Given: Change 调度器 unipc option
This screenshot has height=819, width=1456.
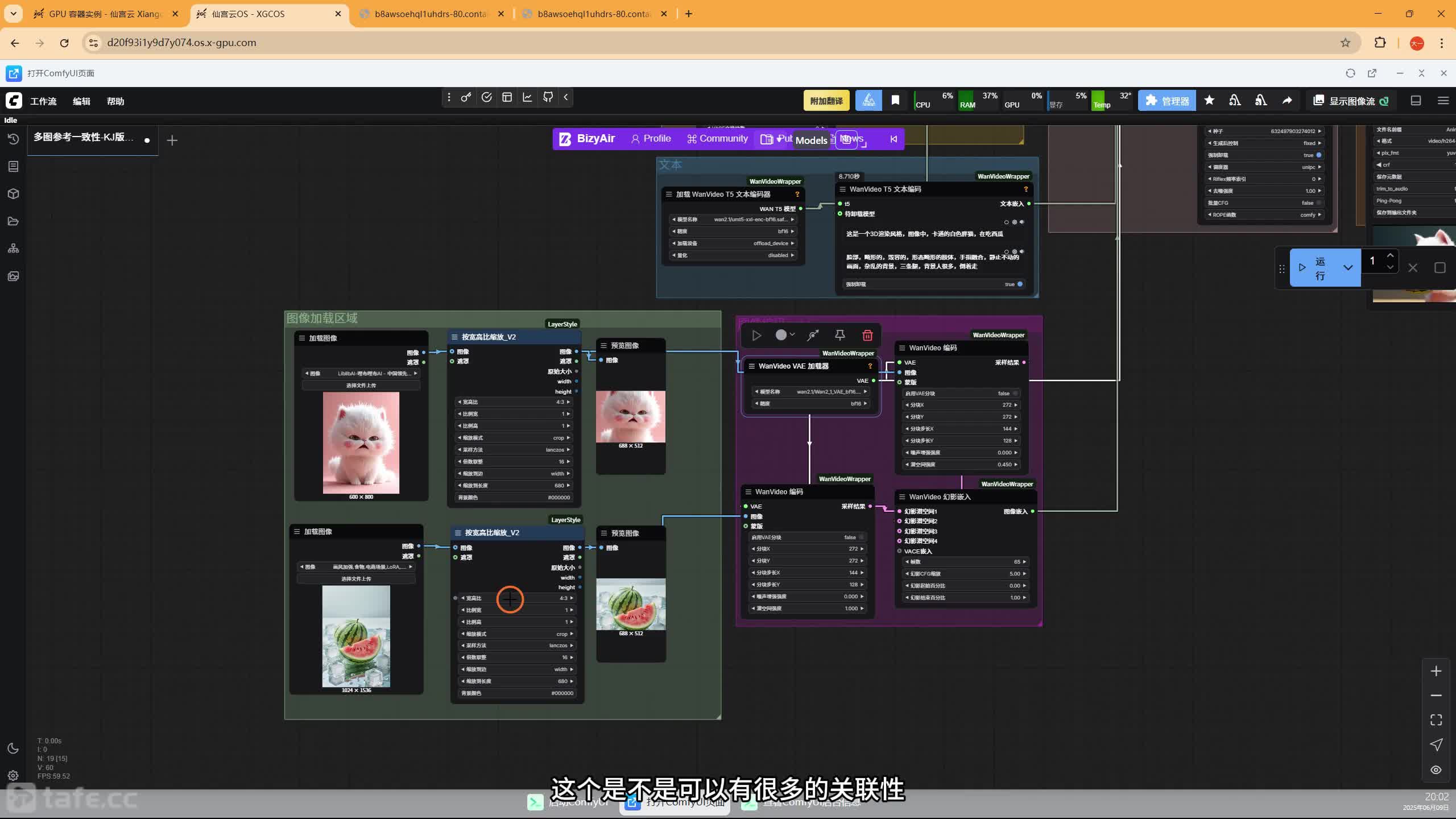Looking at the screenshot, I should click(1264, 167).
